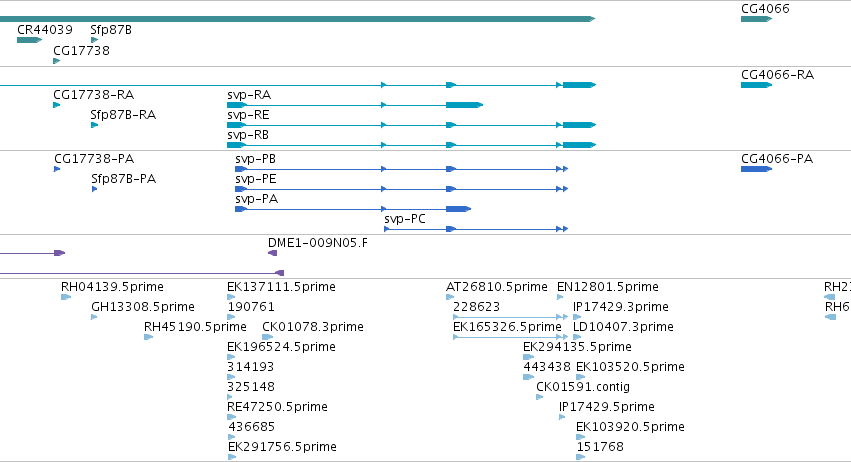Click the svp-RA final exon block
This screenshot has height=462, width=851.
click(464, 105)
